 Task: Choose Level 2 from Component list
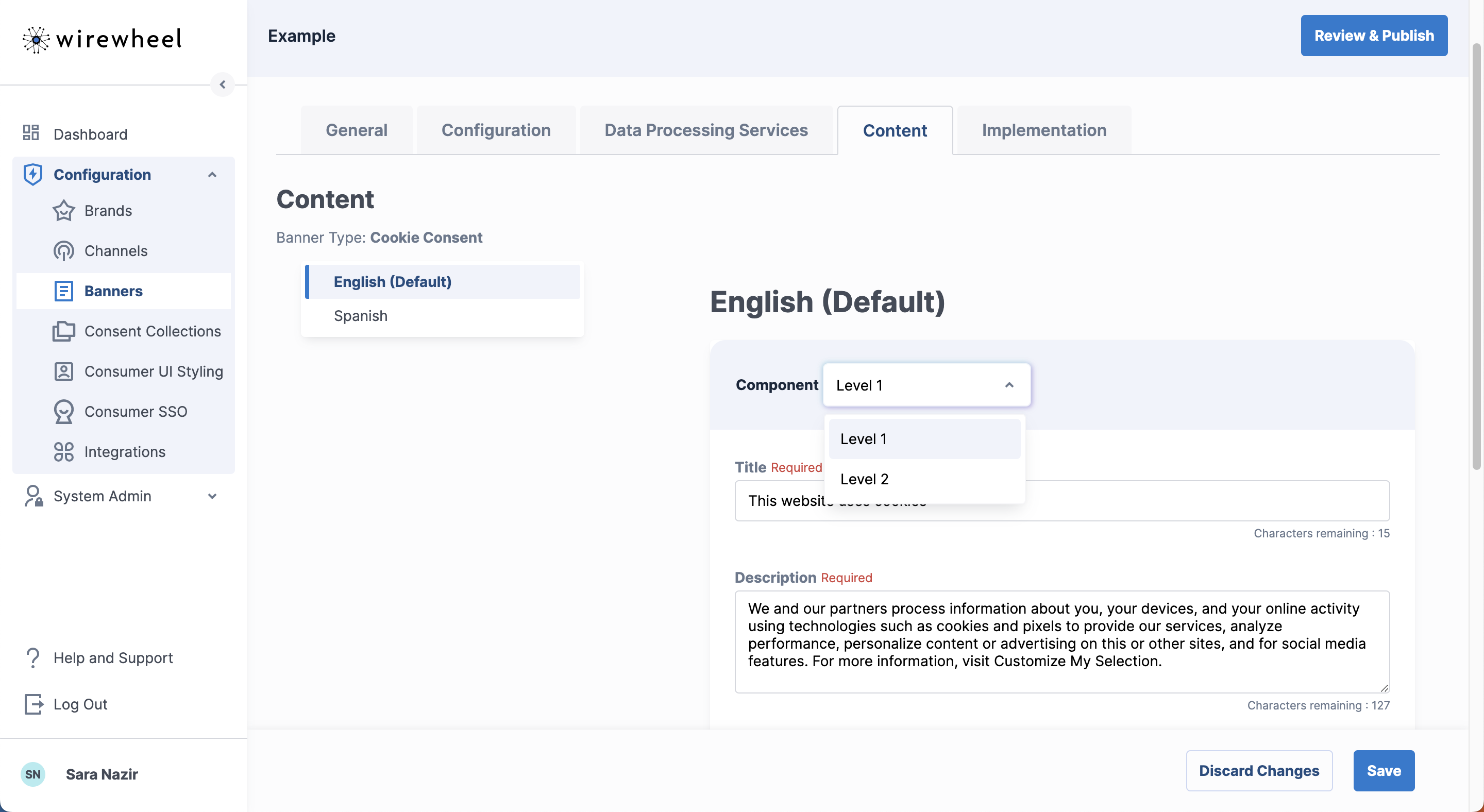[864, 479]
